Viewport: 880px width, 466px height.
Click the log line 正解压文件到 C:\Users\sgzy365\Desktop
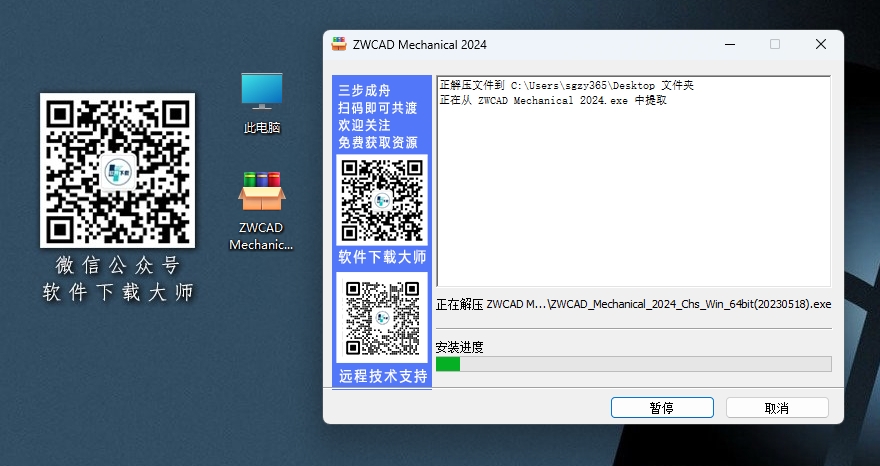[x=566, y=85]
